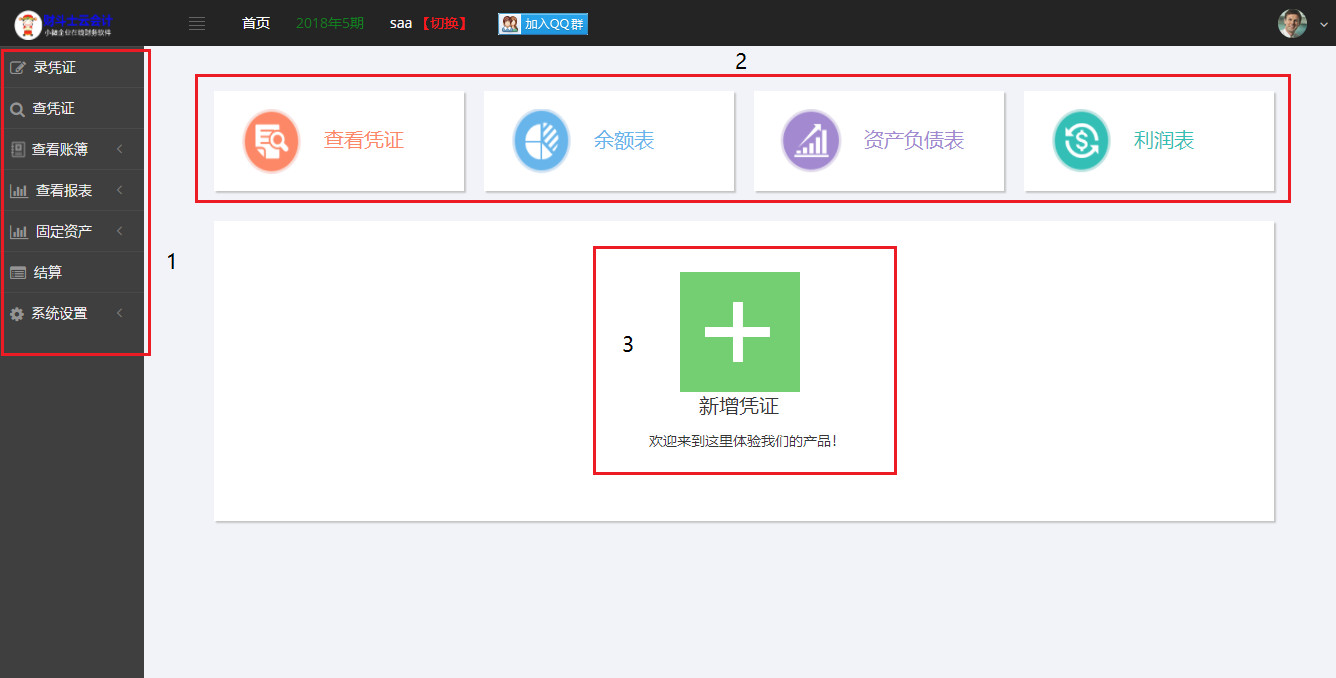Open the 利润表 card label

(x=1164, y=141)
